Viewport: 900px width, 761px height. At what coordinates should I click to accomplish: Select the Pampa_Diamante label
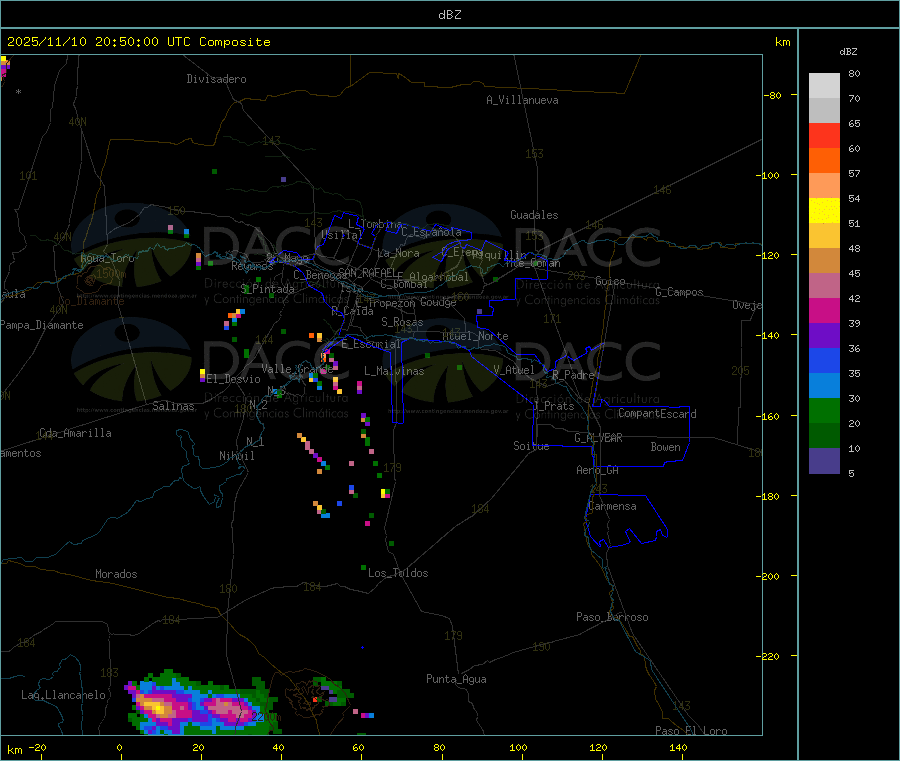tap(42, 325)
